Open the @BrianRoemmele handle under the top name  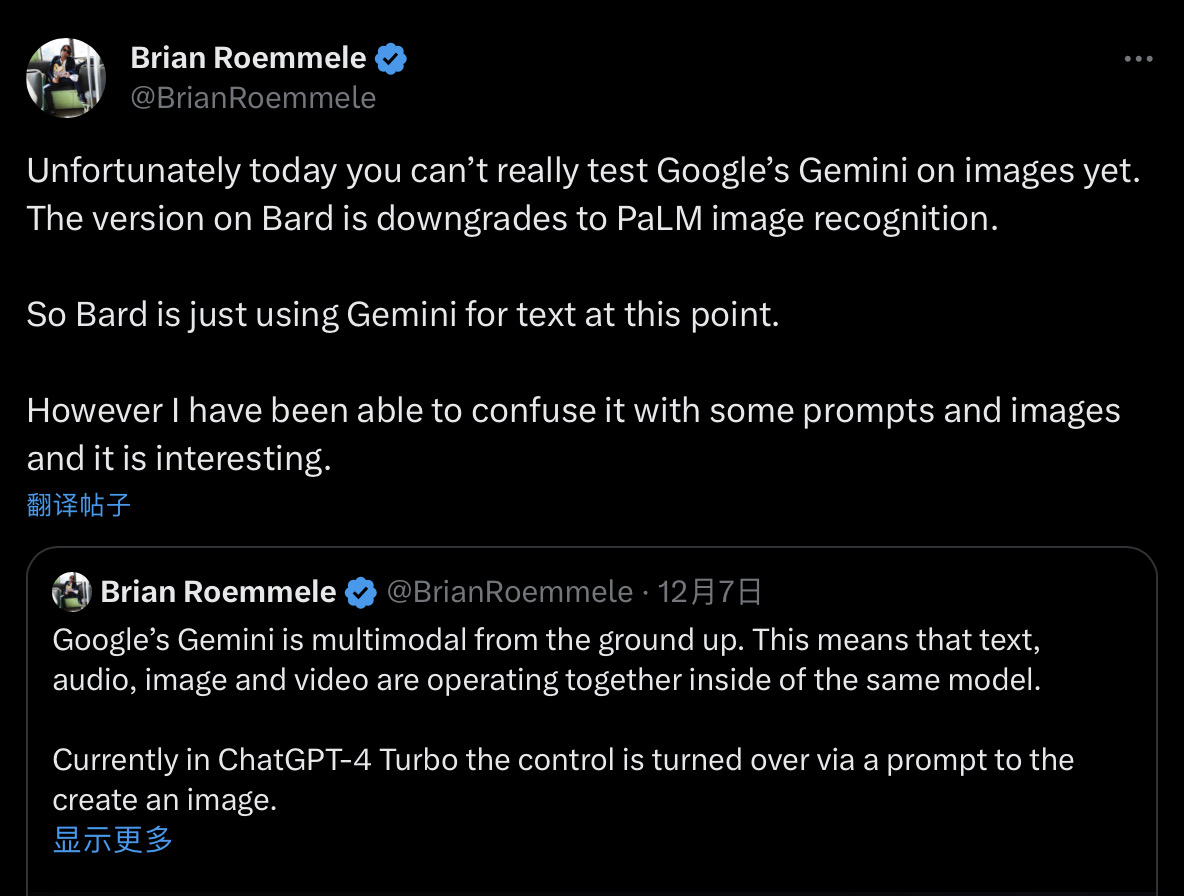(x=253, y=97)
